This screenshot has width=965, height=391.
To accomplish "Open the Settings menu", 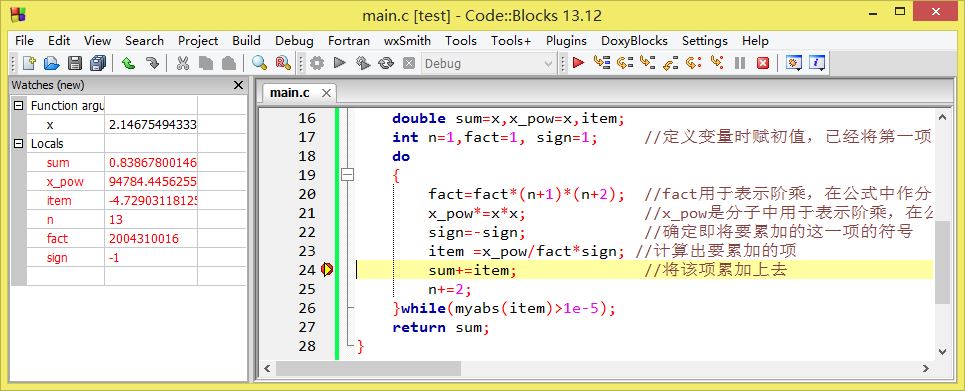I will point(705,41).
